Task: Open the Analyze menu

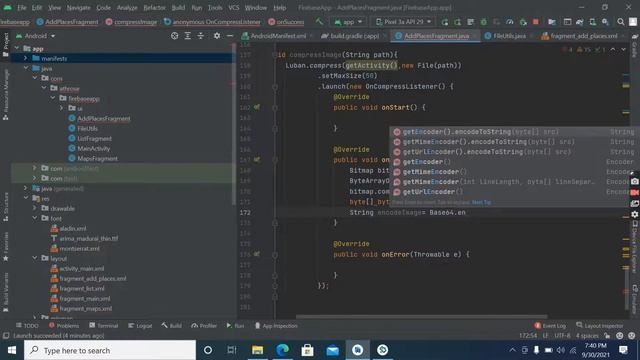Action: pyautogui.click(x=127, y=7)
